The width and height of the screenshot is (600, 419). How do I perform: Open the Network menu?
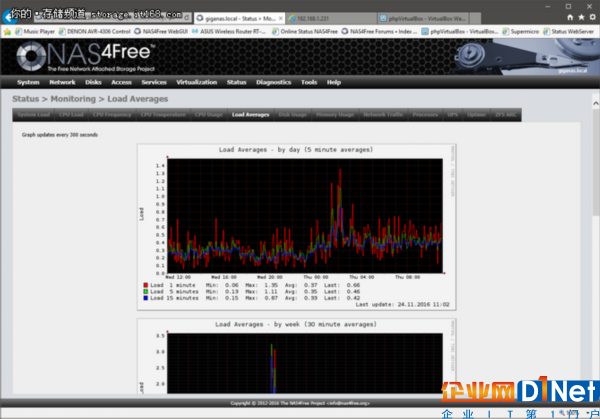click(62, 82)
